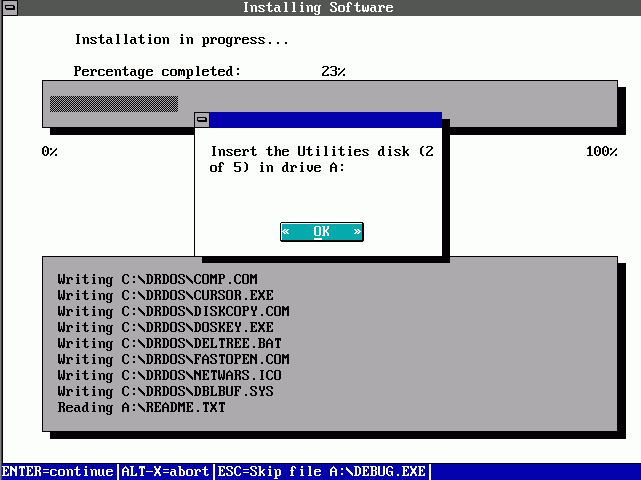
Task: Select the Writing C:\DRDOS\DOSKEY.EXE line
Action: [x=166, y=327]
